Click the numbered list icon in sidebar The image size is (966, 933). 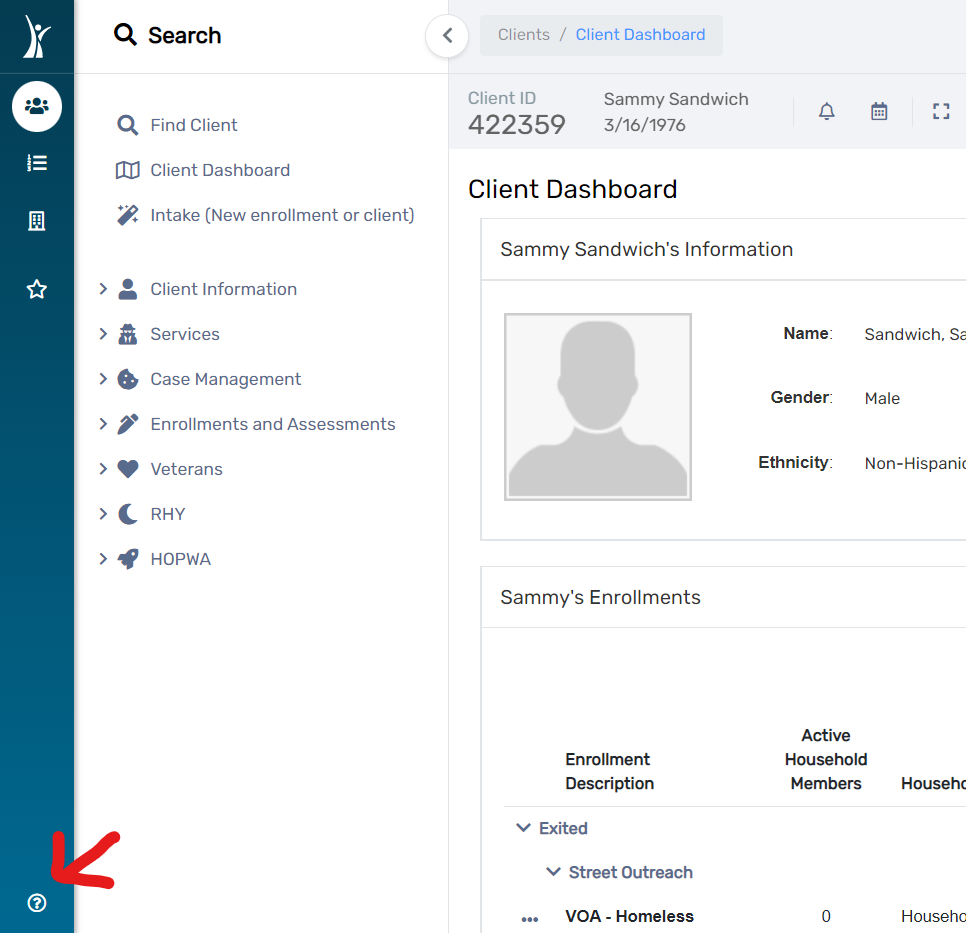pyautogui.click(x=37, y=163)
